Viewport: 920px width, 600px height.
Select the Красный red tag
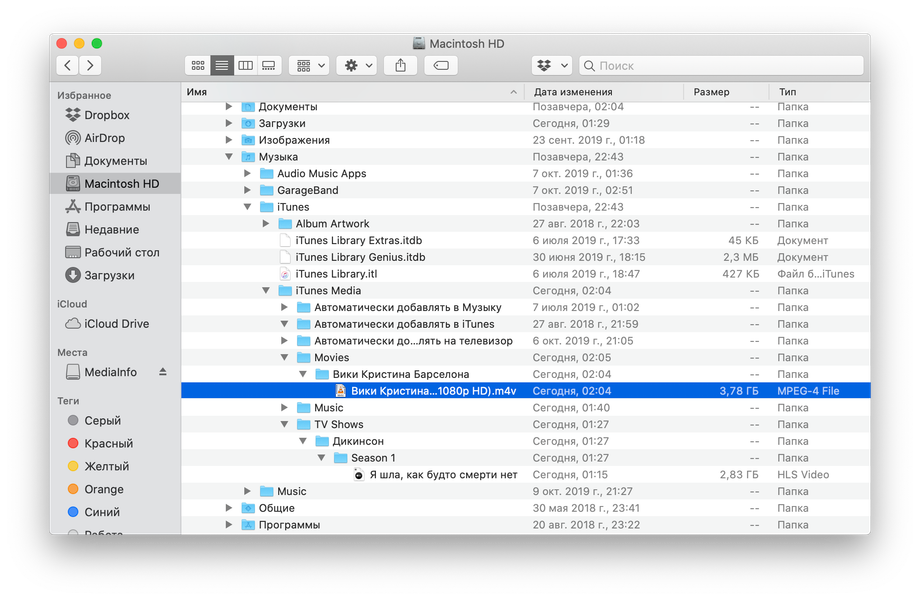(109, 443)
